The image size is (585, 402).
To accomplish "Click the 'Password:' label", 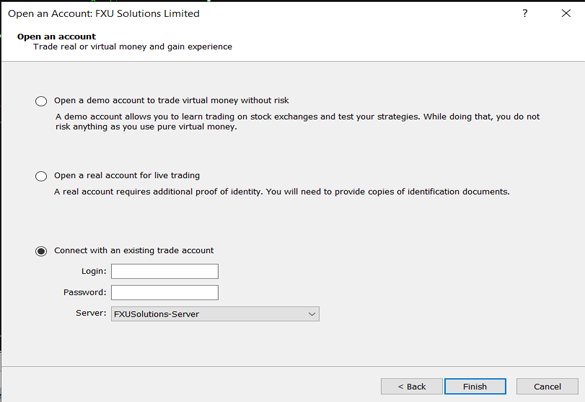I will point(85,292).
